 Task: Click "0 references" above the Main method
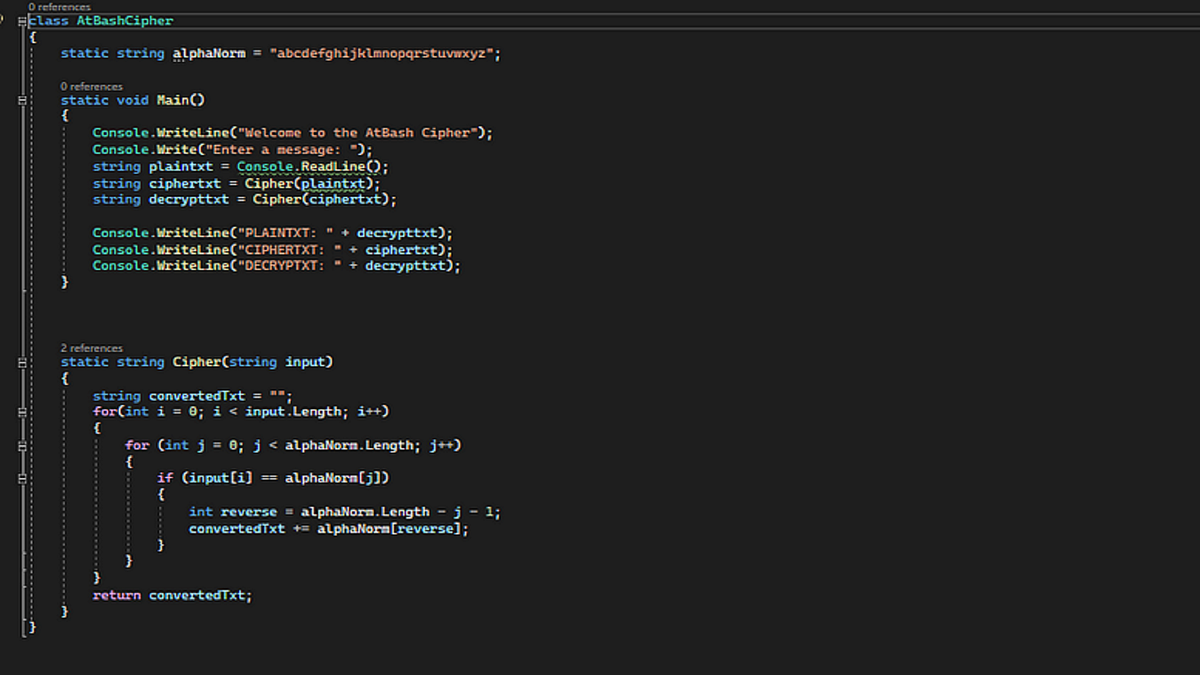(92, 86)
